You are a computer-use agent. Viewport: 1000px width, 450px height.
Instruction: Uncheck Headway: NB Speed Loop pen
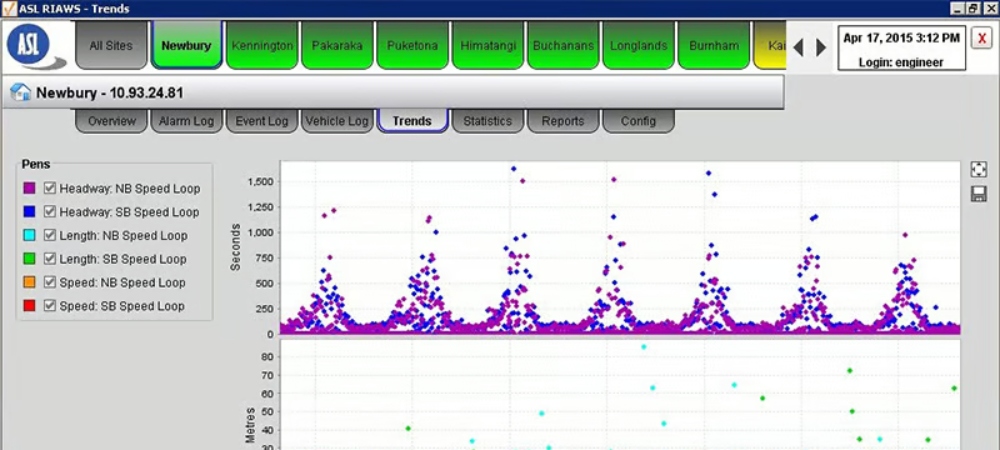(x=50, y=189)
